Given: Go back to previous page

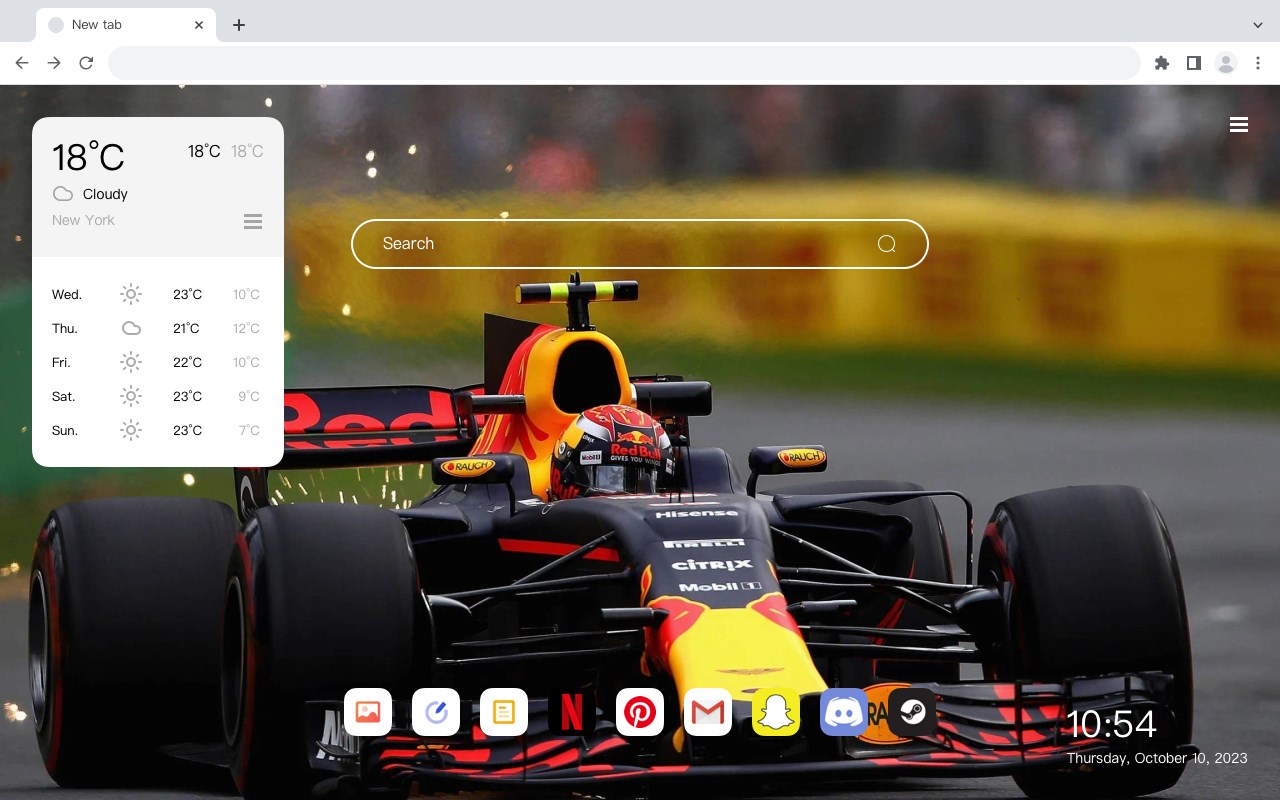Looking at the screenshot, I should (22, 63).
